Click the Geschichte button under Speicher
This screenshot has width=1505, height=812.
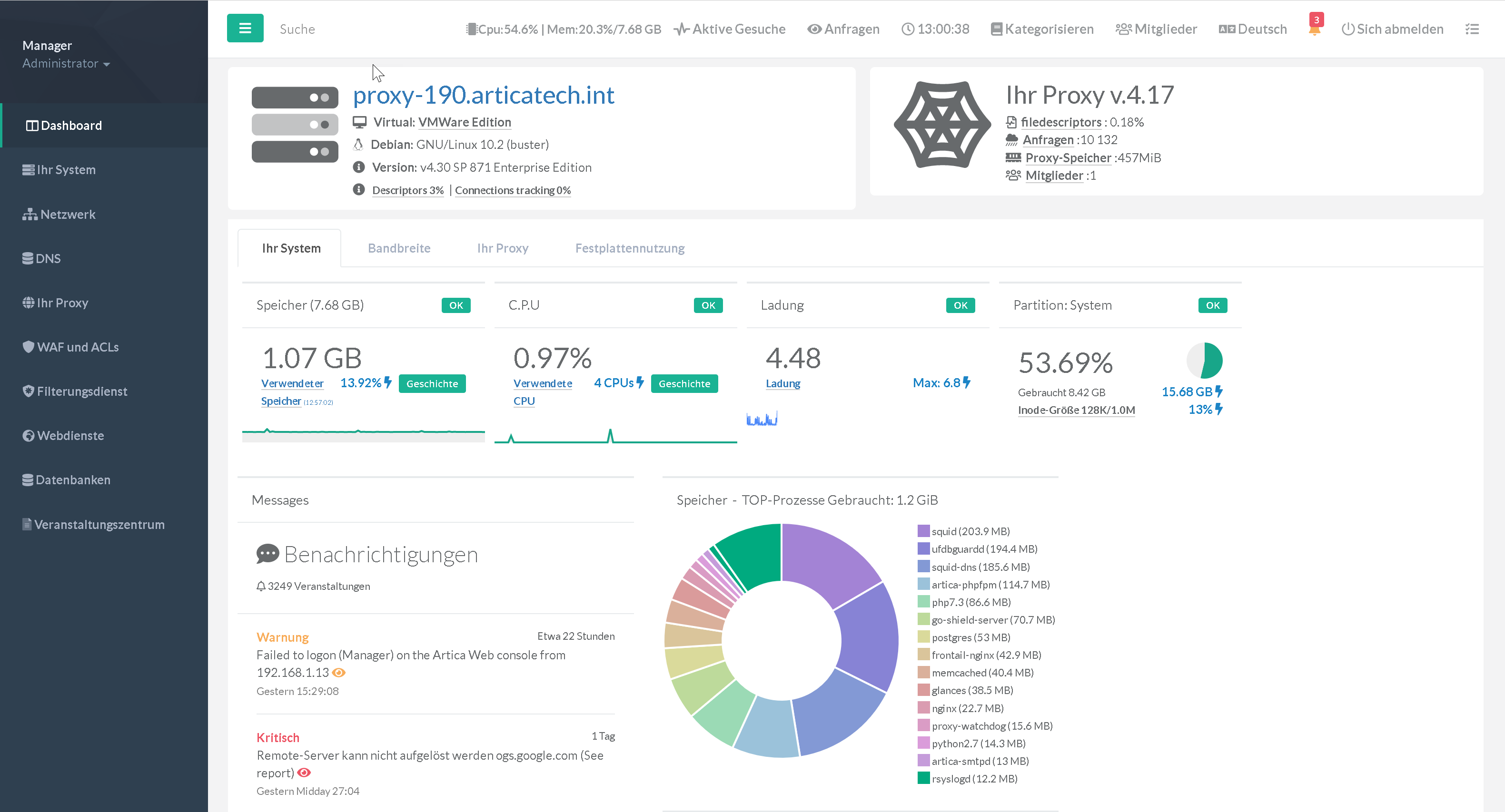pyautogui.click(x=432, y=383)
